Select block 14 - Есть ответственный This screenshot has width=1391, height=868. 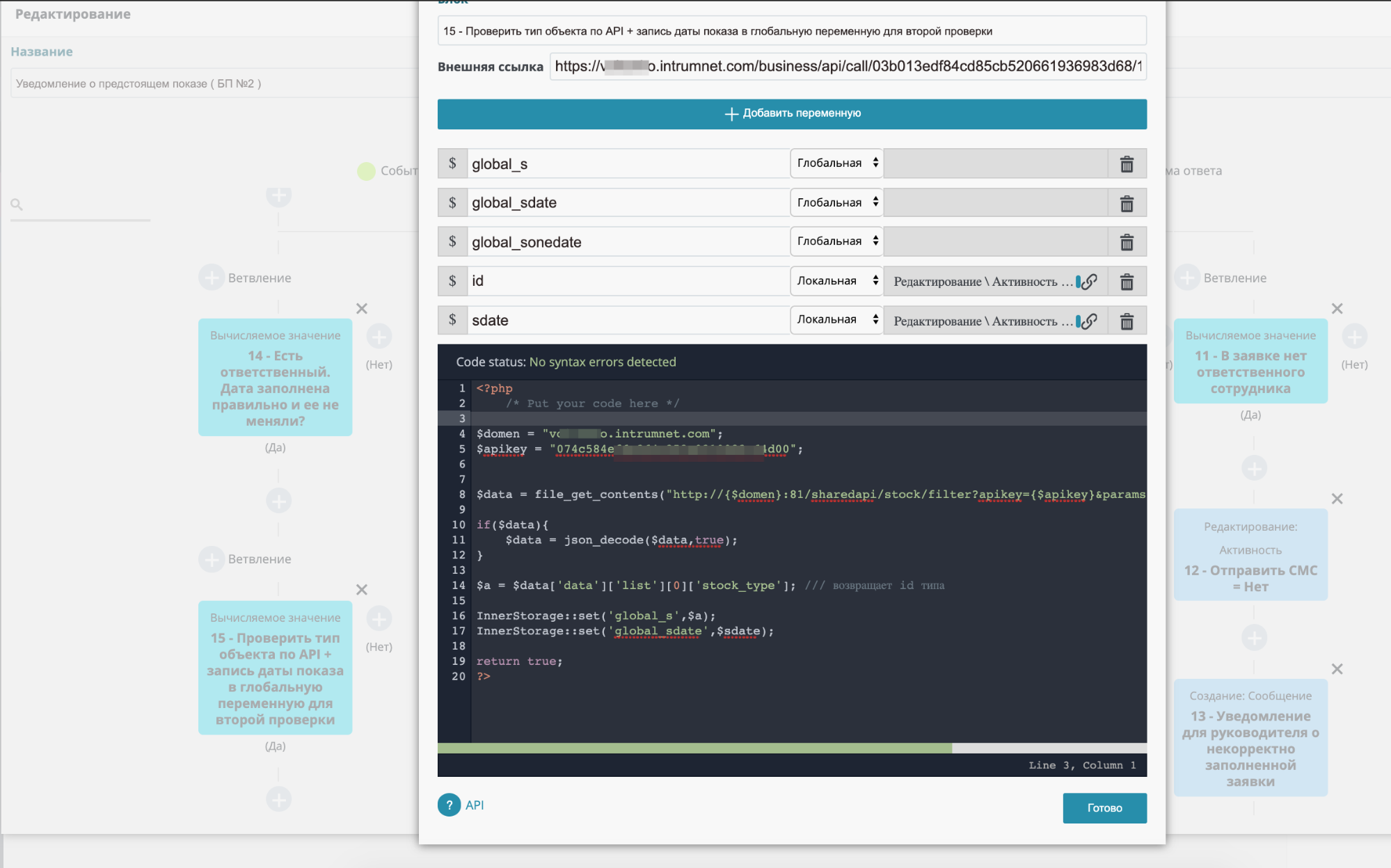pos(275,378)
